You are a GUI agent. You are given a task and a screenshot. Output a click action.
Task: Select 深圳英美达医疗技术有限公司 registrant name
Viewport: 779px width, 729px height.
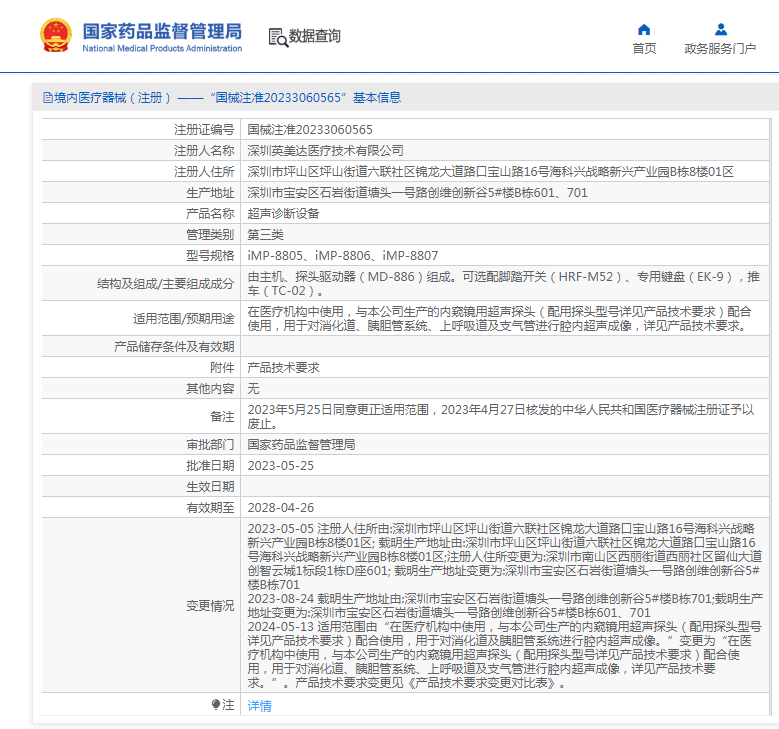[x=325, y=151]
